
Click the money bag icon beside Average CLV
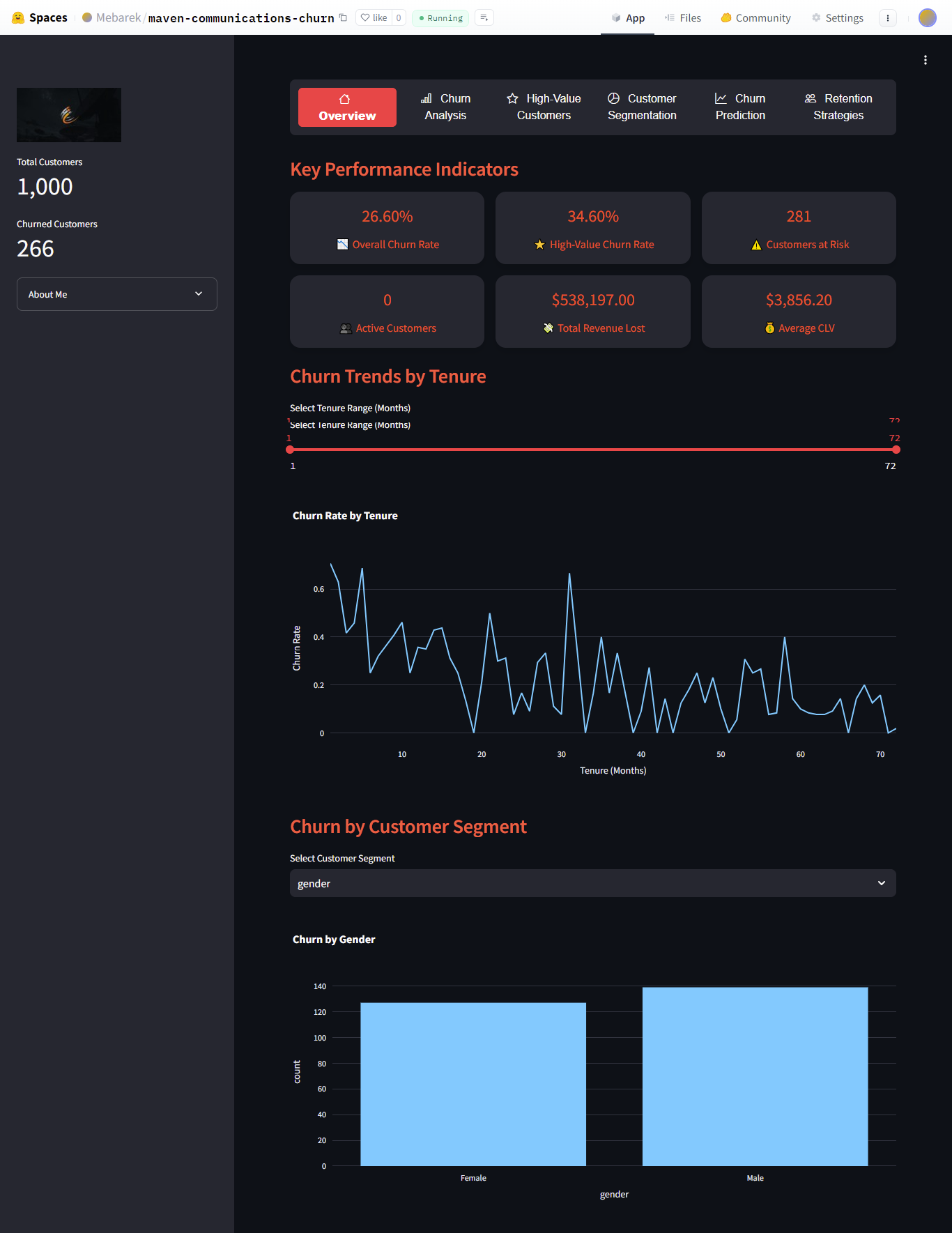click(x=769, y=328)
